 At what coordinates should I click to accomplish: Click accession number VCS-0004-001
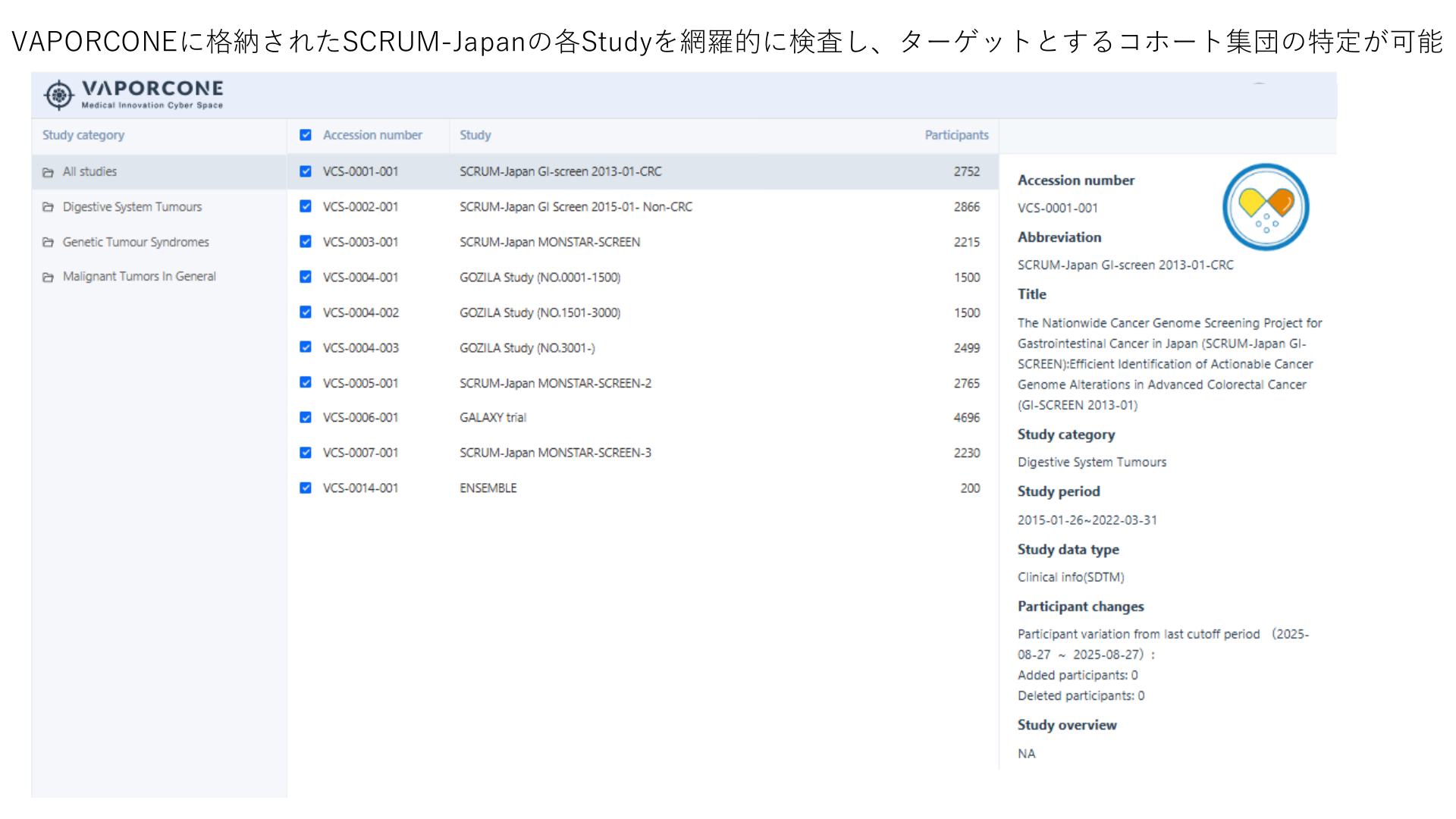pos(360,277)
